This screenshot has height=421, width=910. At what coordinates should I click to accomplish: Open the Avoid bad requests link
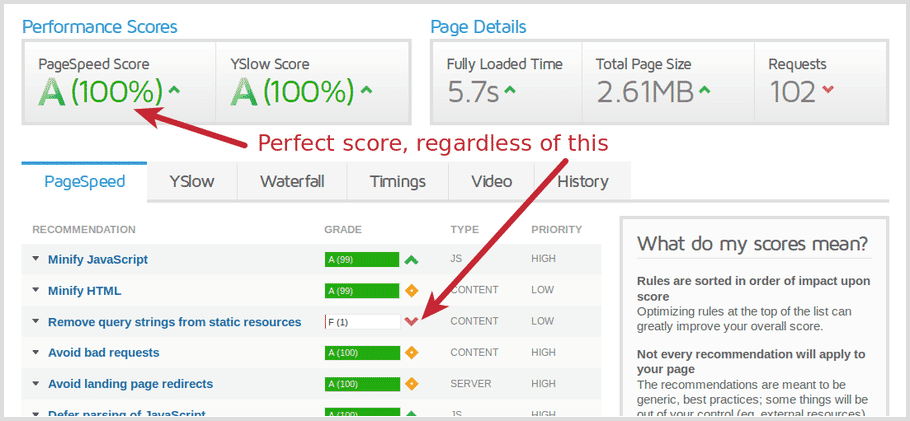[104, 352]
